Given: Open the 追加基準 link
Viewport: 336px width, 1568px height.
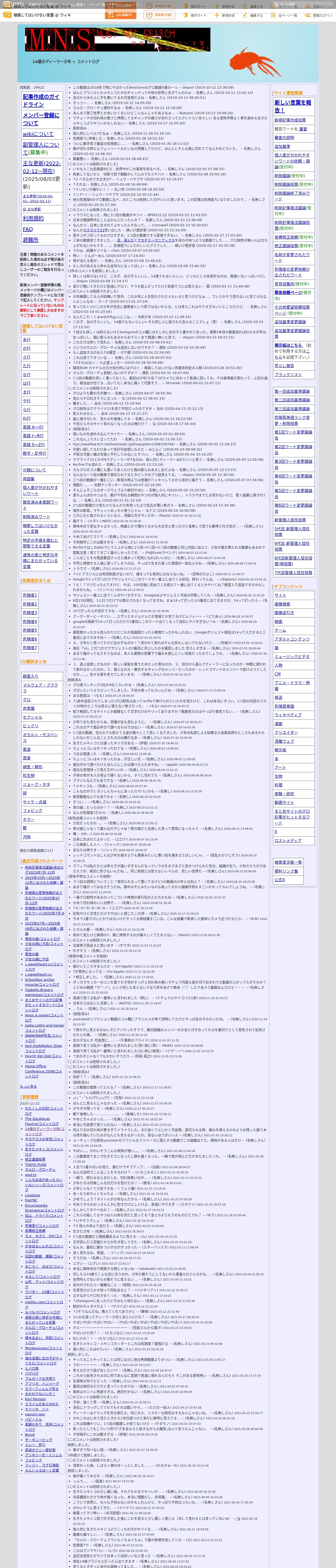Looking at the screenshot, I should click(x=282, y=147).
